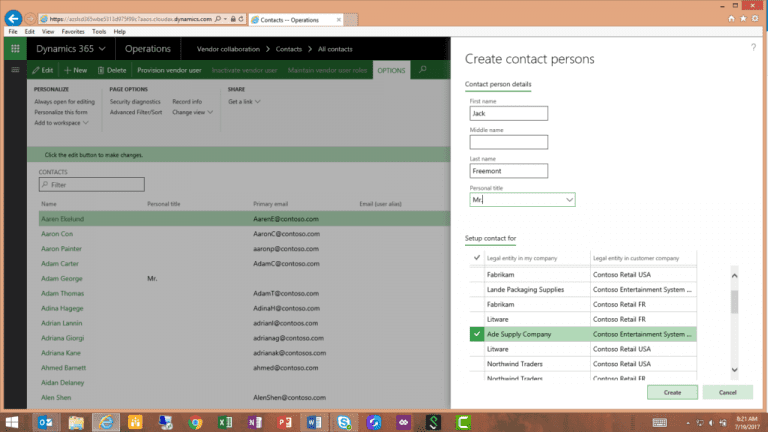The height and width of the screenshot is (432, 768).
Task: Click the help question mark icon
Action: (753, 47)
